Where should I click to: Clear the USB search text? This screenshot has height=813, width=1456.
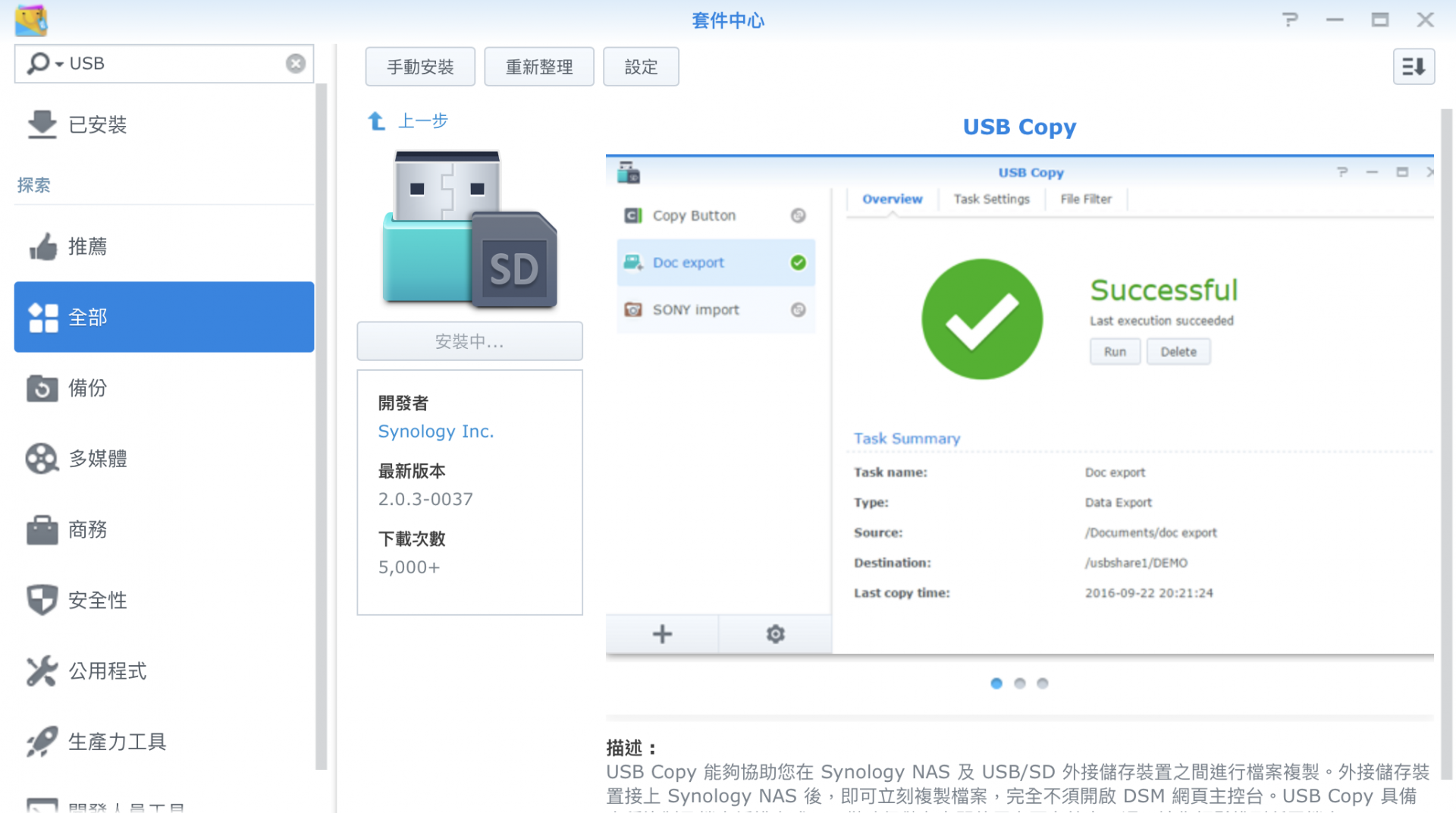pos(296,64)
